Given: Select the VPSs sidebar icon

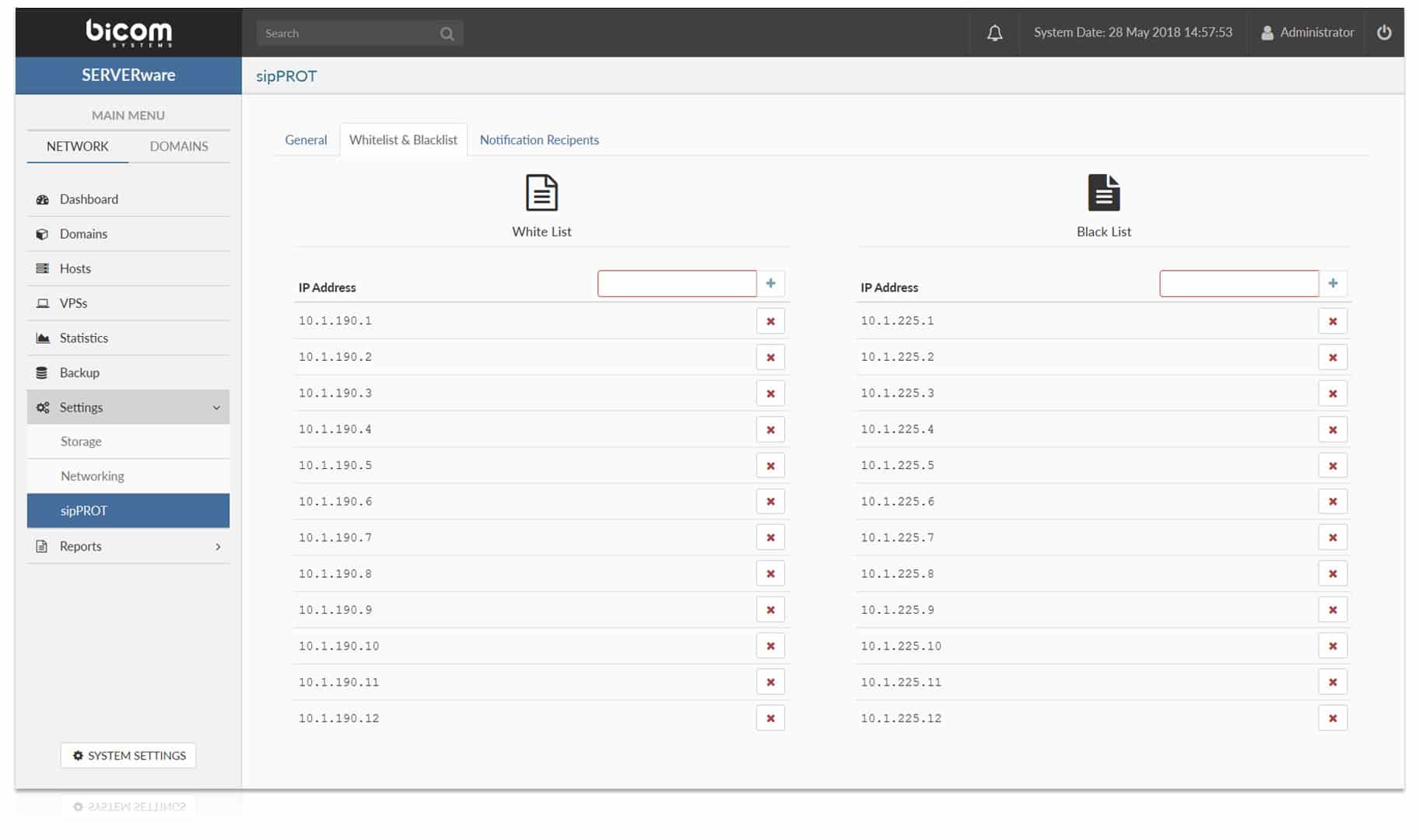Looking at the screenshot, I should click(43, 303).
